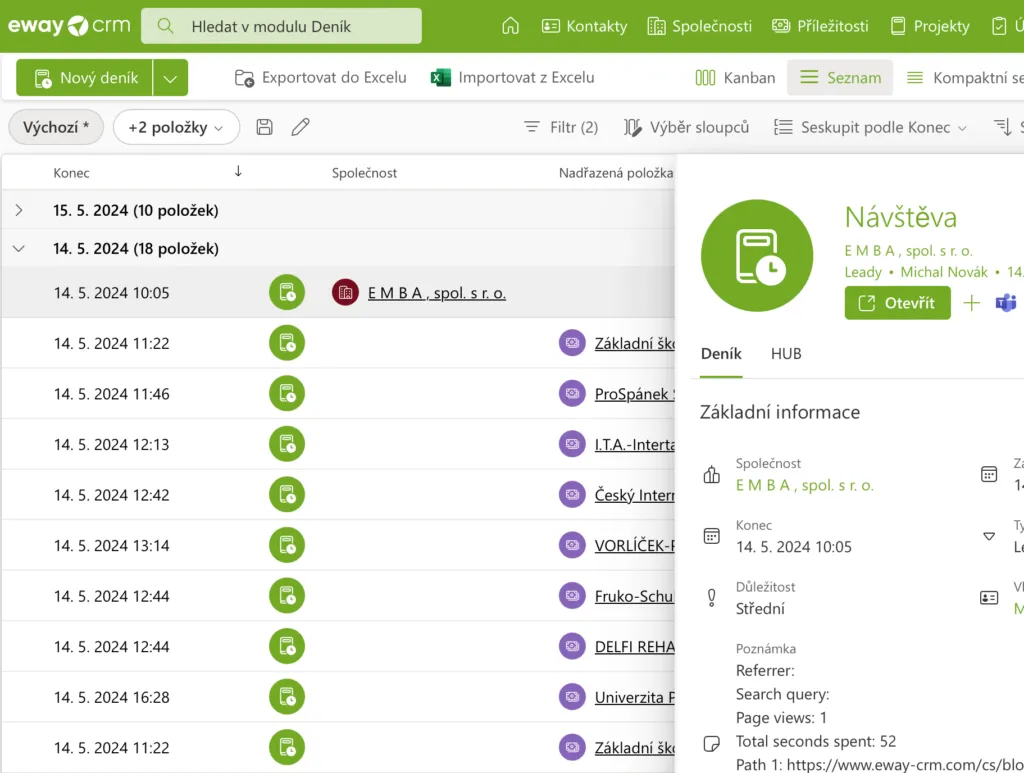Click the purple opportunity icon beside Univerzita
Screen dimensions: 1024x773
pyautogui.click(x=572, y=697)
